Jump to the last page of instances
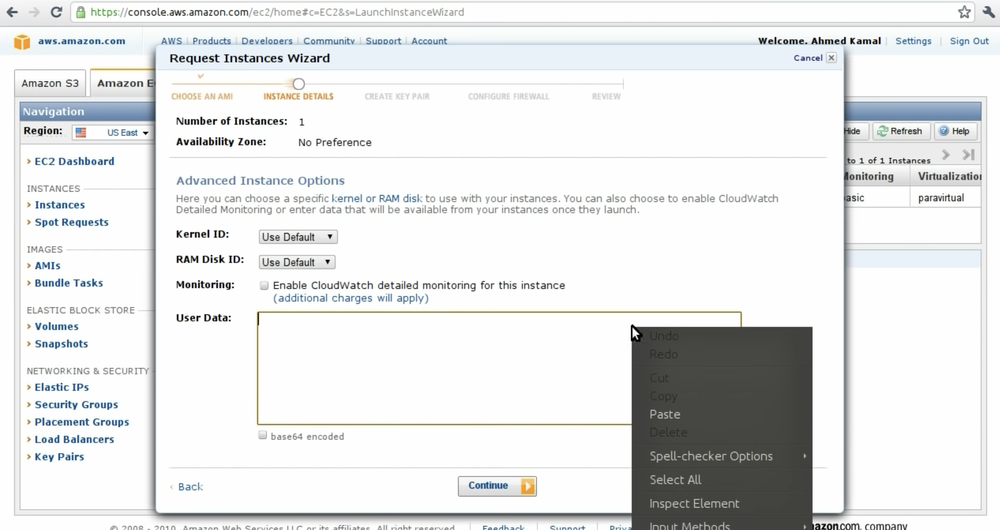The image size is (1000, 530). coord(968,156)
